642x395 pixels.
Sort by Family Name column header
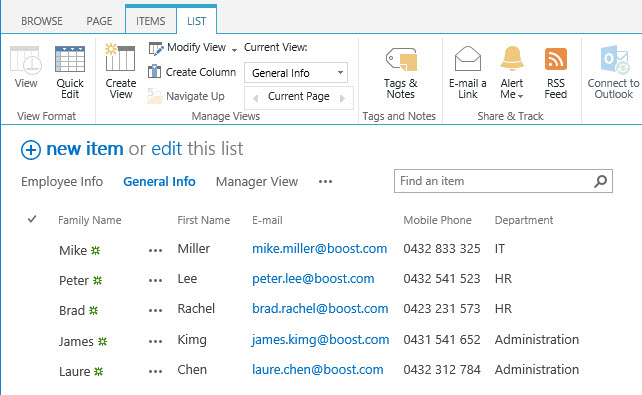pyautogui.click(x=90, y=220)
